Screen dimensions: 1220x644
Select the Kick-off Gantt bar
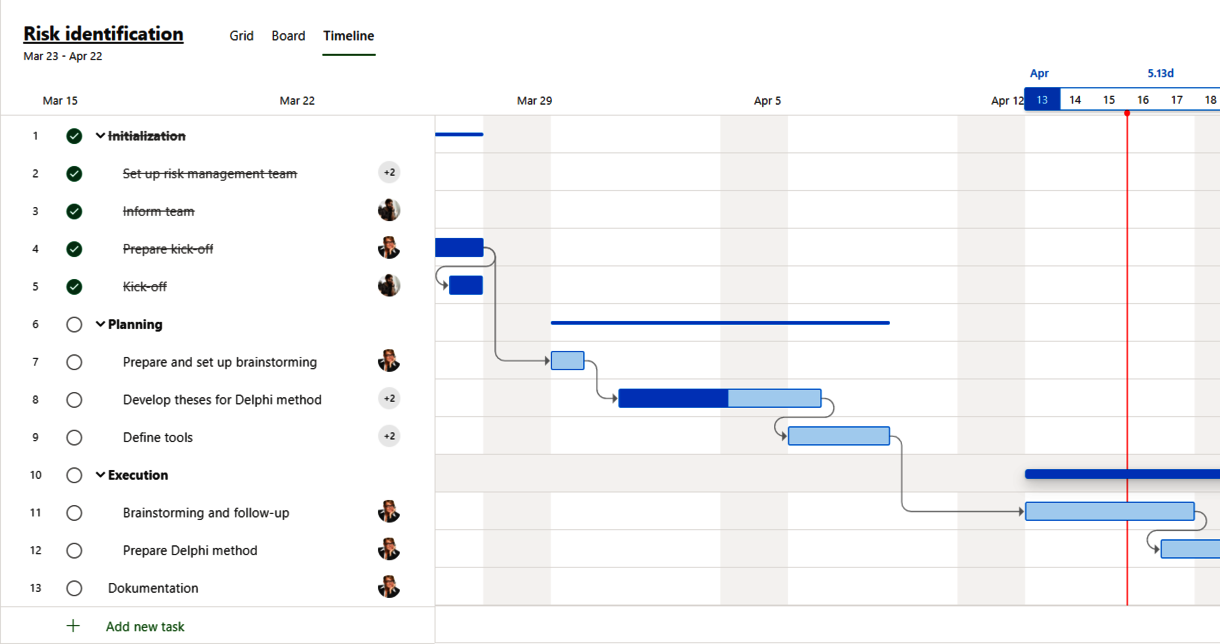(466, 285)
